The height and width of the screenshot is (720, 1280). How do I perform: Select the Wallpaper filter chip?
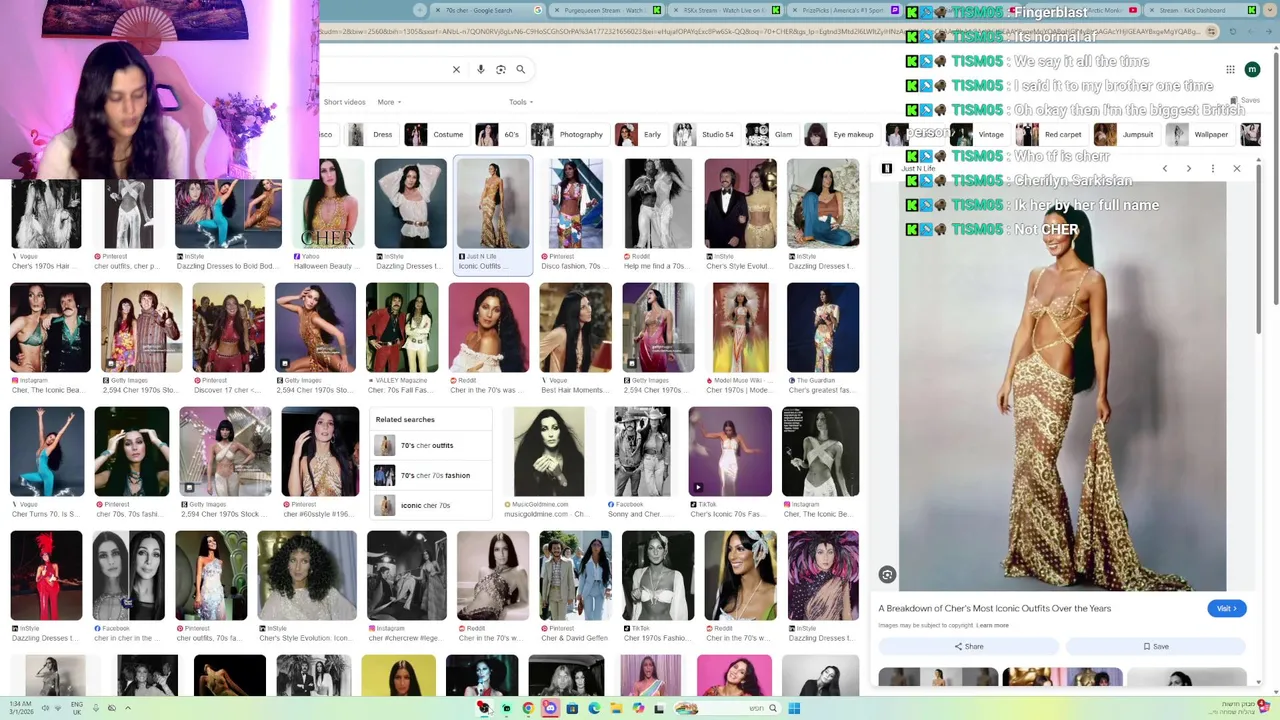point(1199,134)
